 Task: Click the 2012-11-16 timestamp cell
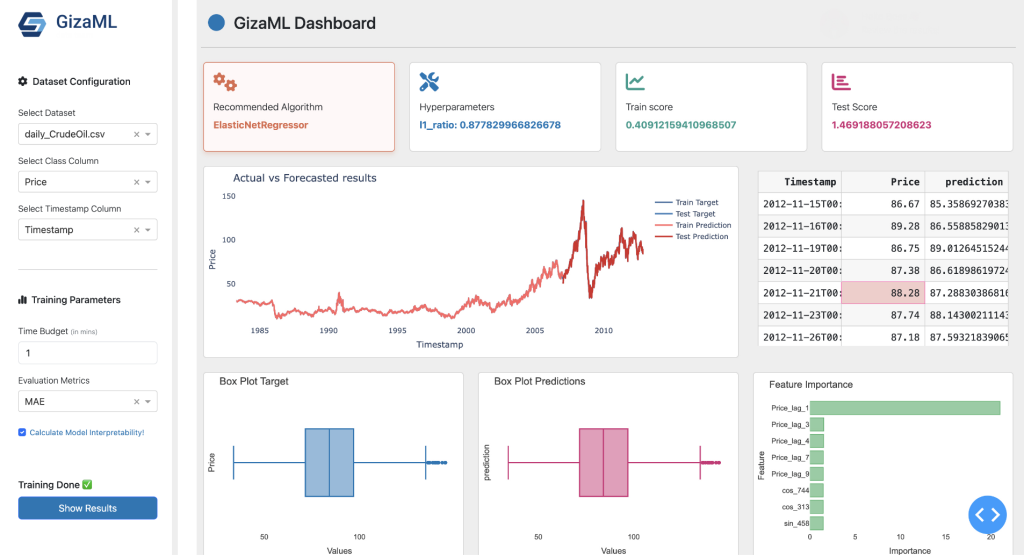pos(800,226)
